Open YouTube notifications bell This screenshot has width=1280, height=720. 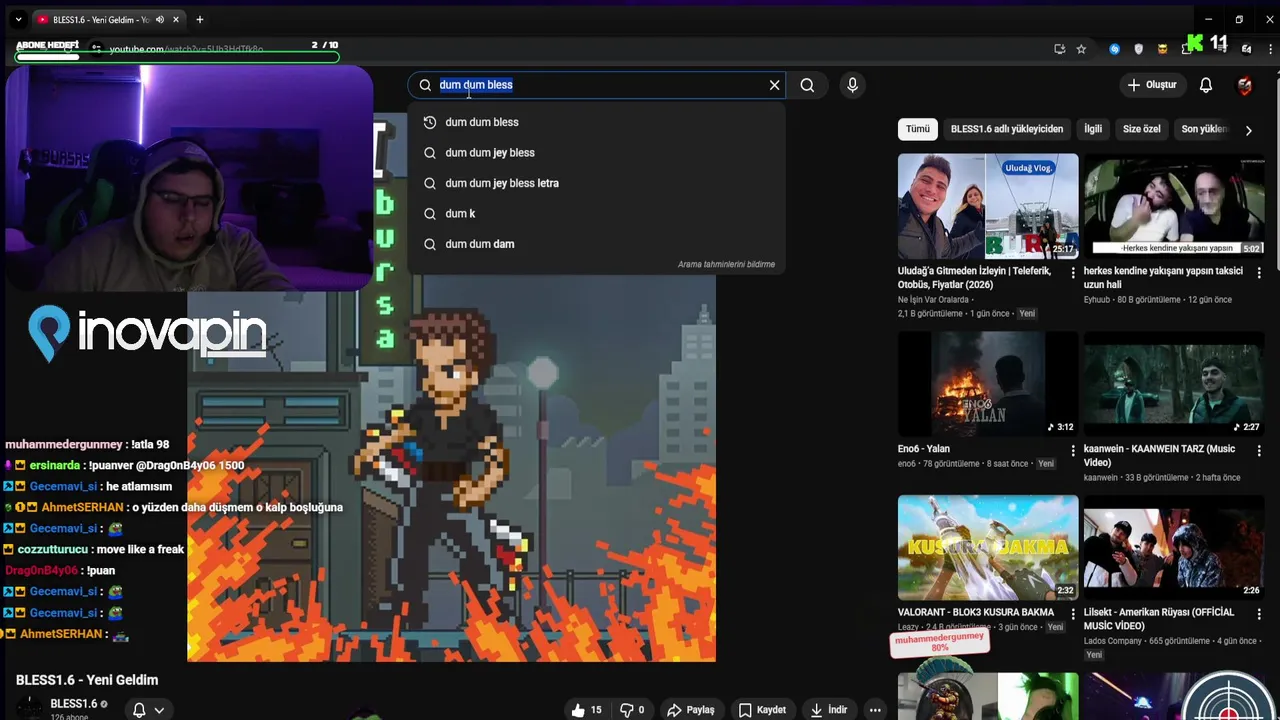pos(1206,85)
